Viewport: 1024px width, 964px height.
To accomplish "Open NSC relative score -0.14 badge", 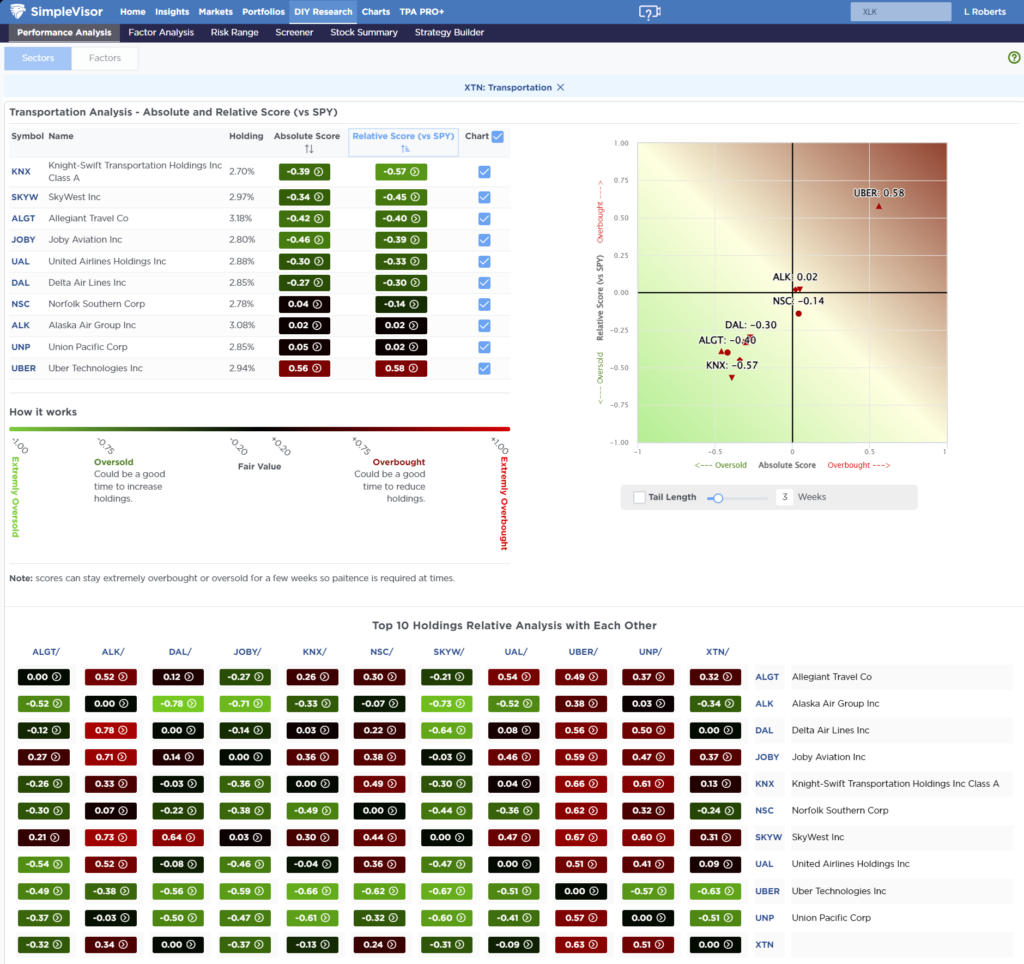I will click(401, 304).
